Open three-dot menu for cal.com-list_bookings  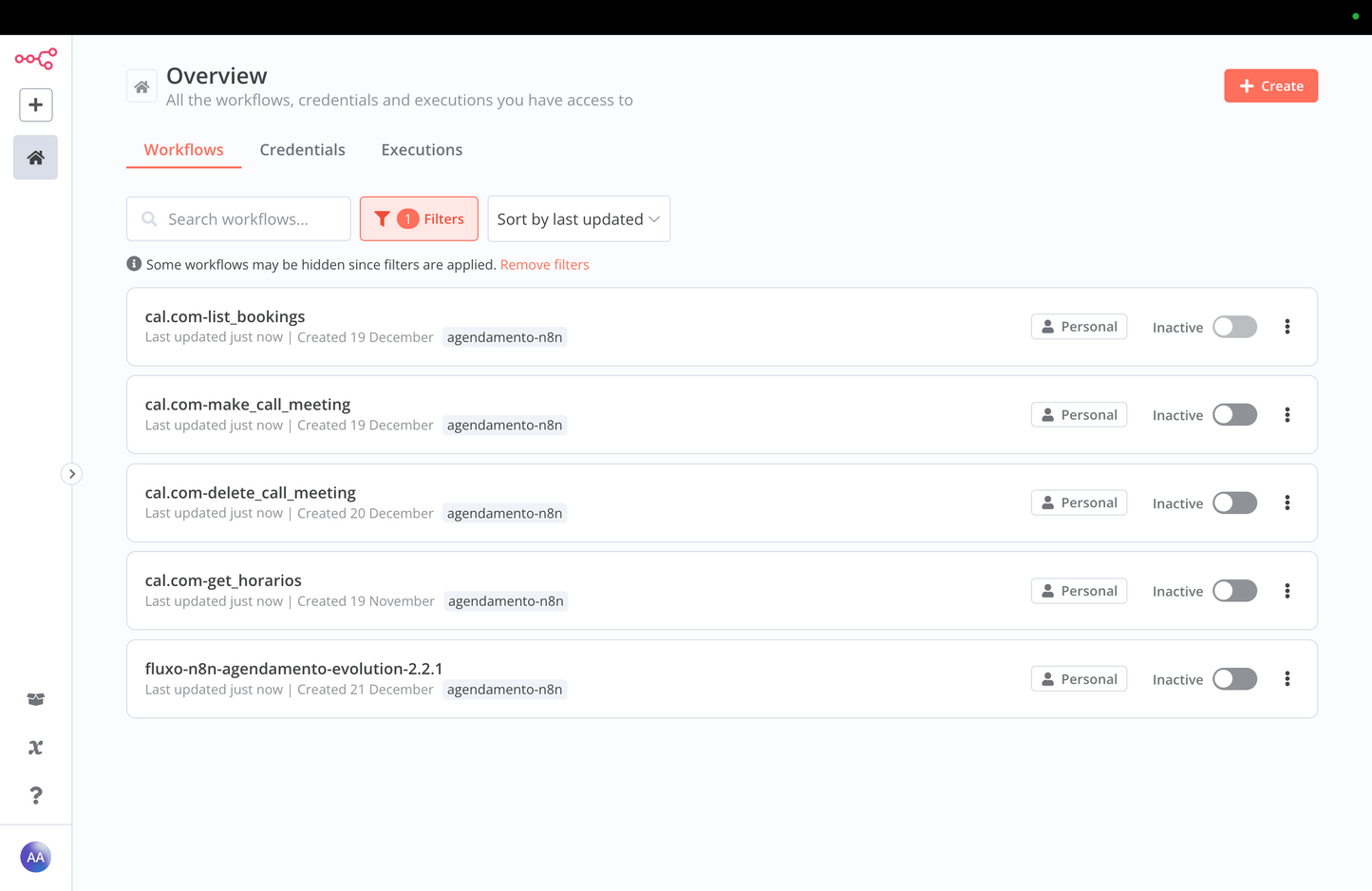(x=1287, y=327)
